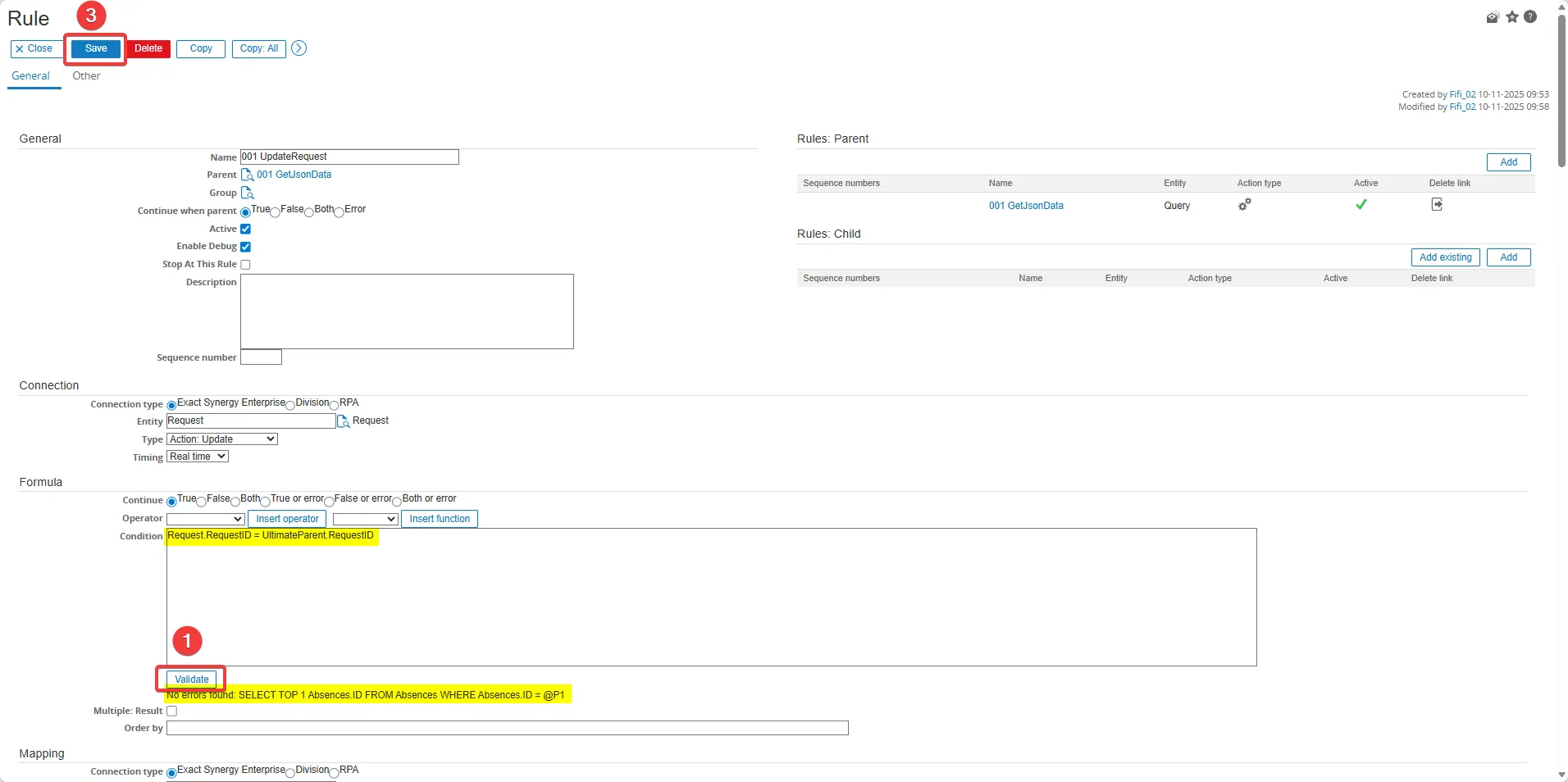Click the delete link icon for 001 GetJsonData
Screen dimensions: 1568x782
(x=1436, y=205)
